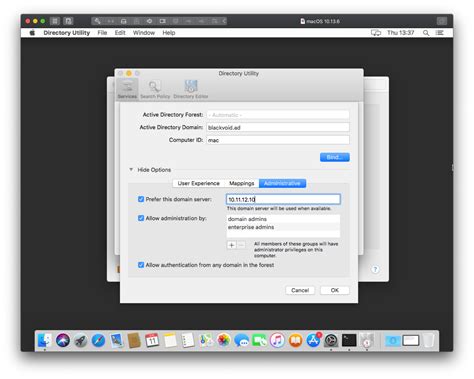Click the Bind... button
The image size is (474, 379).
[335, 157]
